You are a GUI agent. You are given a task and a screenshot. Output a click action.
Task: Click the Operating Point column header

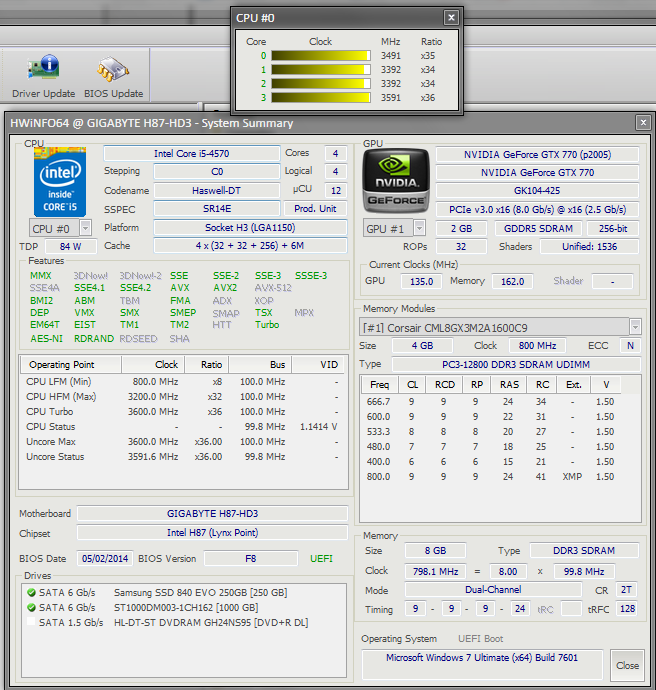(x=71, y=364)
